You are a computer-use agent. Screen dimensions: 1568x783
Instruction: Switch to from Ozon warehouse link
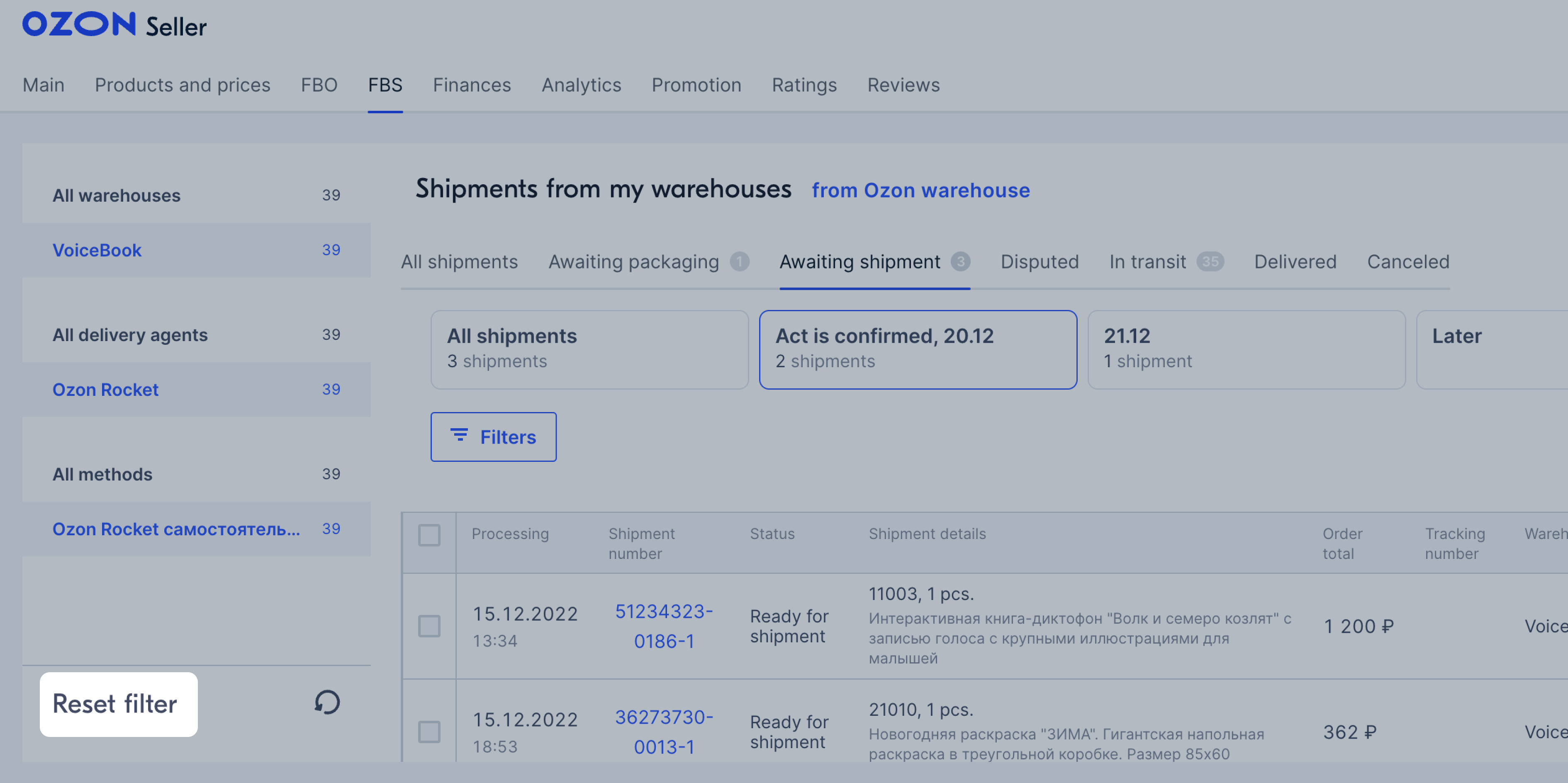coord(920,190)
